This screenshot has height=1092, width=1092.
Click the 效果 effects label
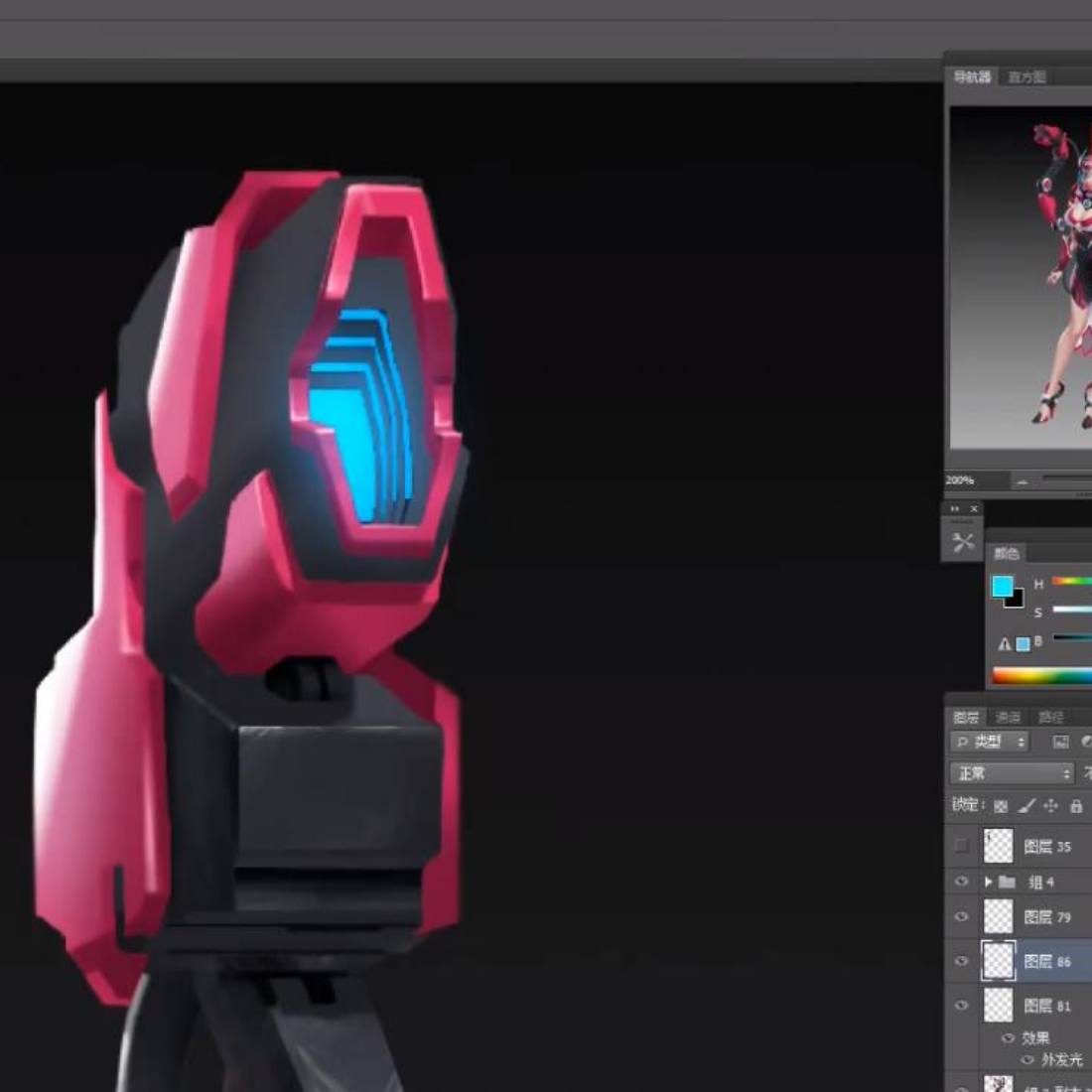1035,1038
